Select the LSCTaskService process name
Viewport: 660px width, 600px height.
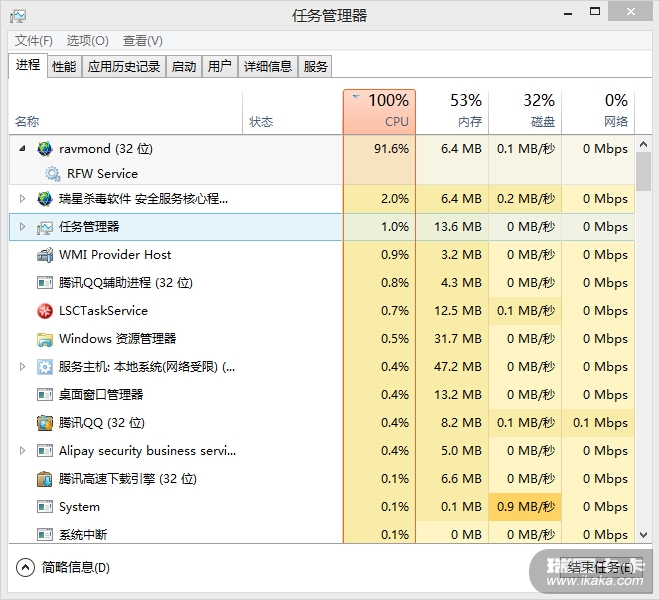click(104, 311)
